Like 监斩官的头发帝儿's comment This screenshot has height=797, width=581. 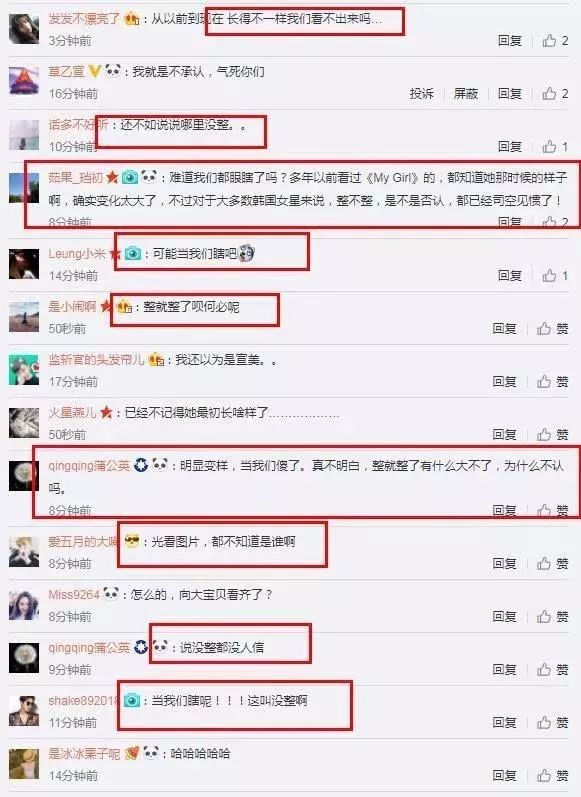pos(553,382)
